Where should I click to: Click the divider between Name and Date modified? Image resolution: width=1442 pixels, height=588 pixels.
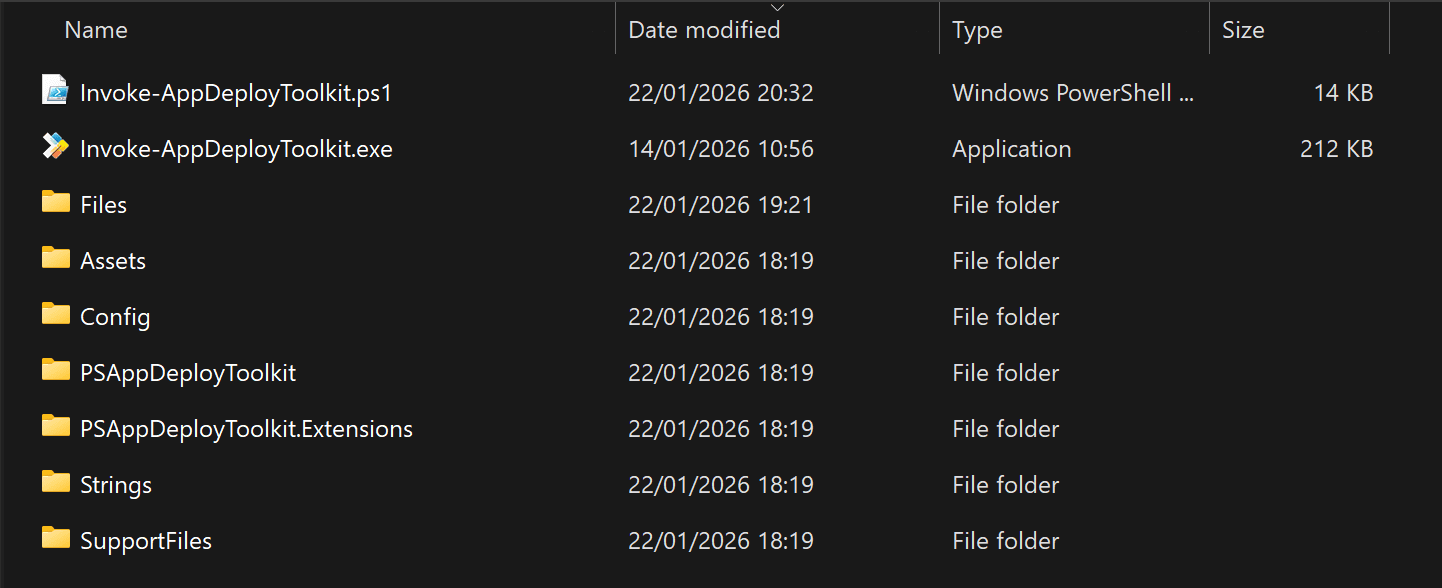click(614, 29)
